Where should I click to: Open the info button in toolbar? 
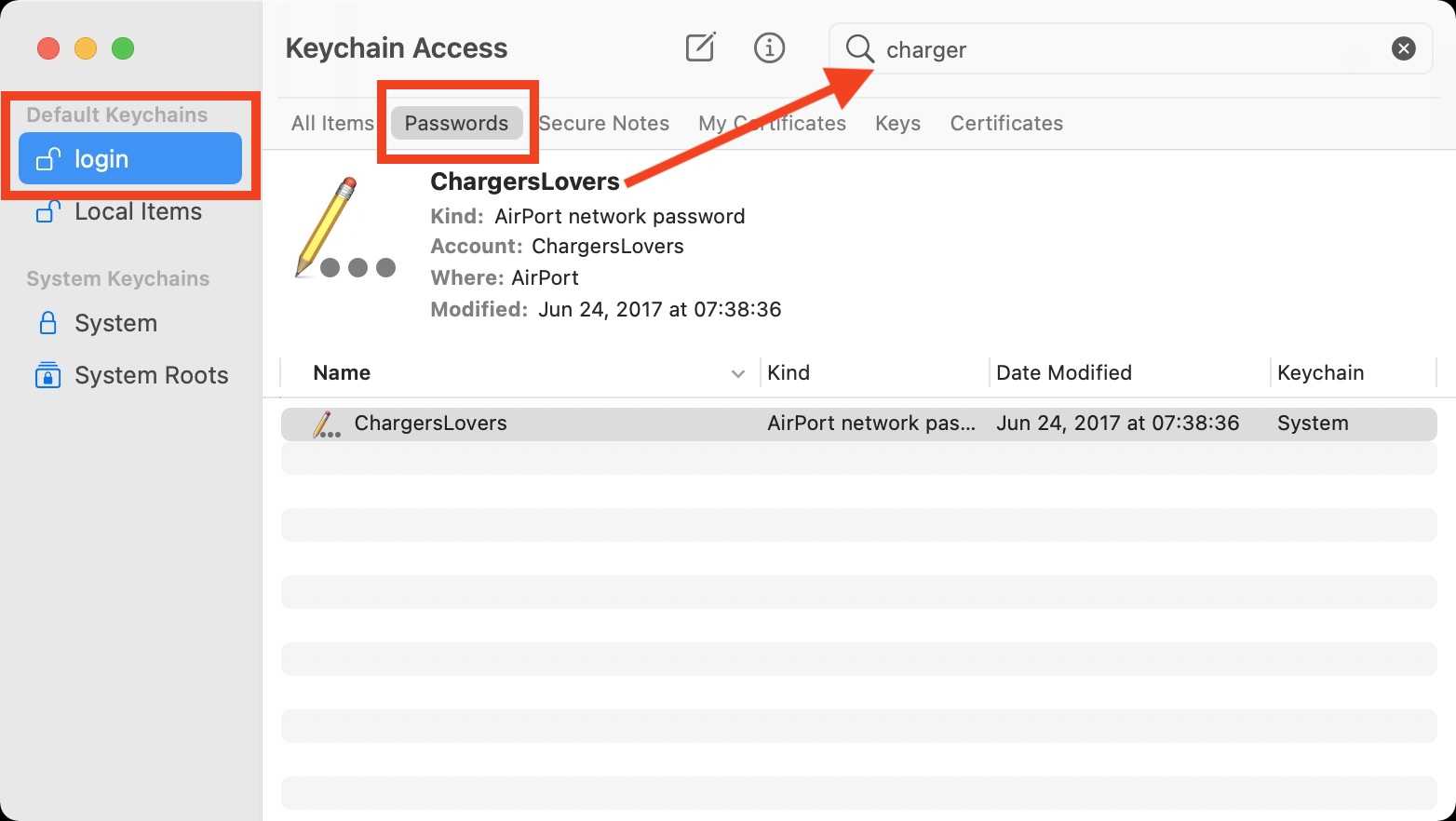tap(769, 47)
